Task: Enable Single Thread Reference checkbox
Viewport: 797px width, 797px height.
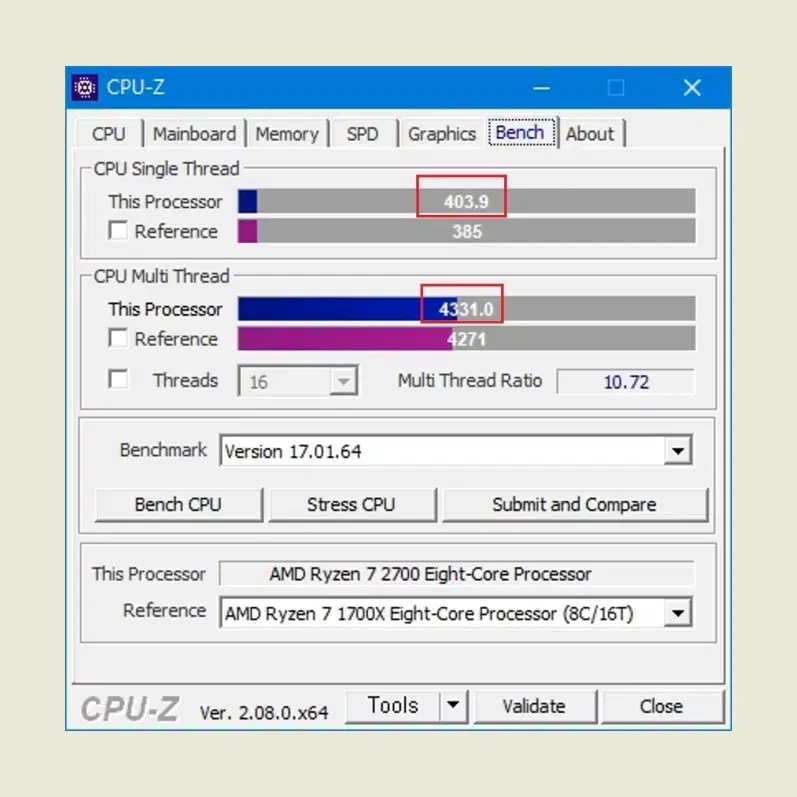Action: pos(118,230)
